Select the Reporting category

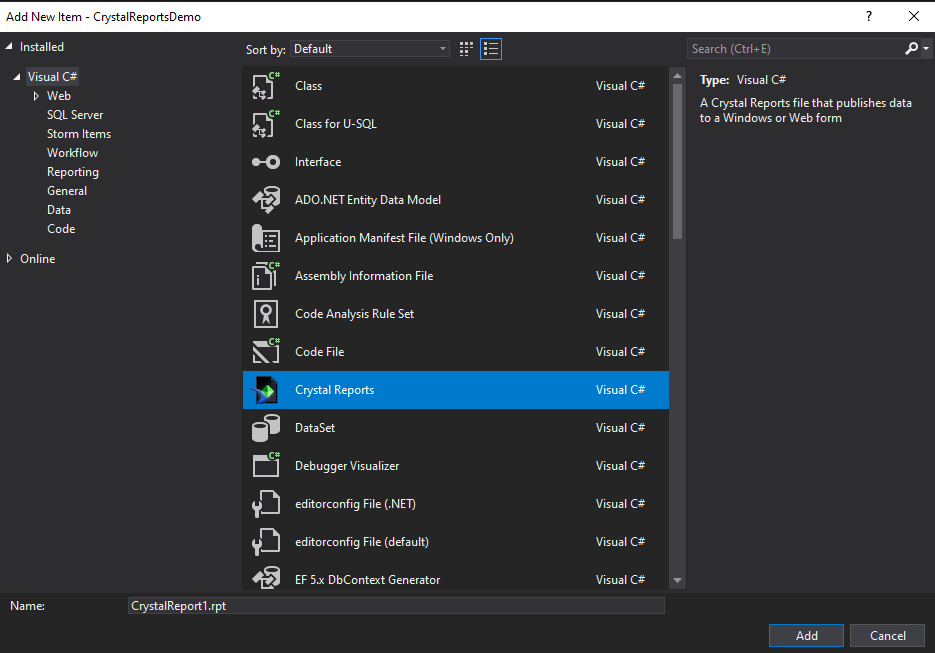[73, 172]
